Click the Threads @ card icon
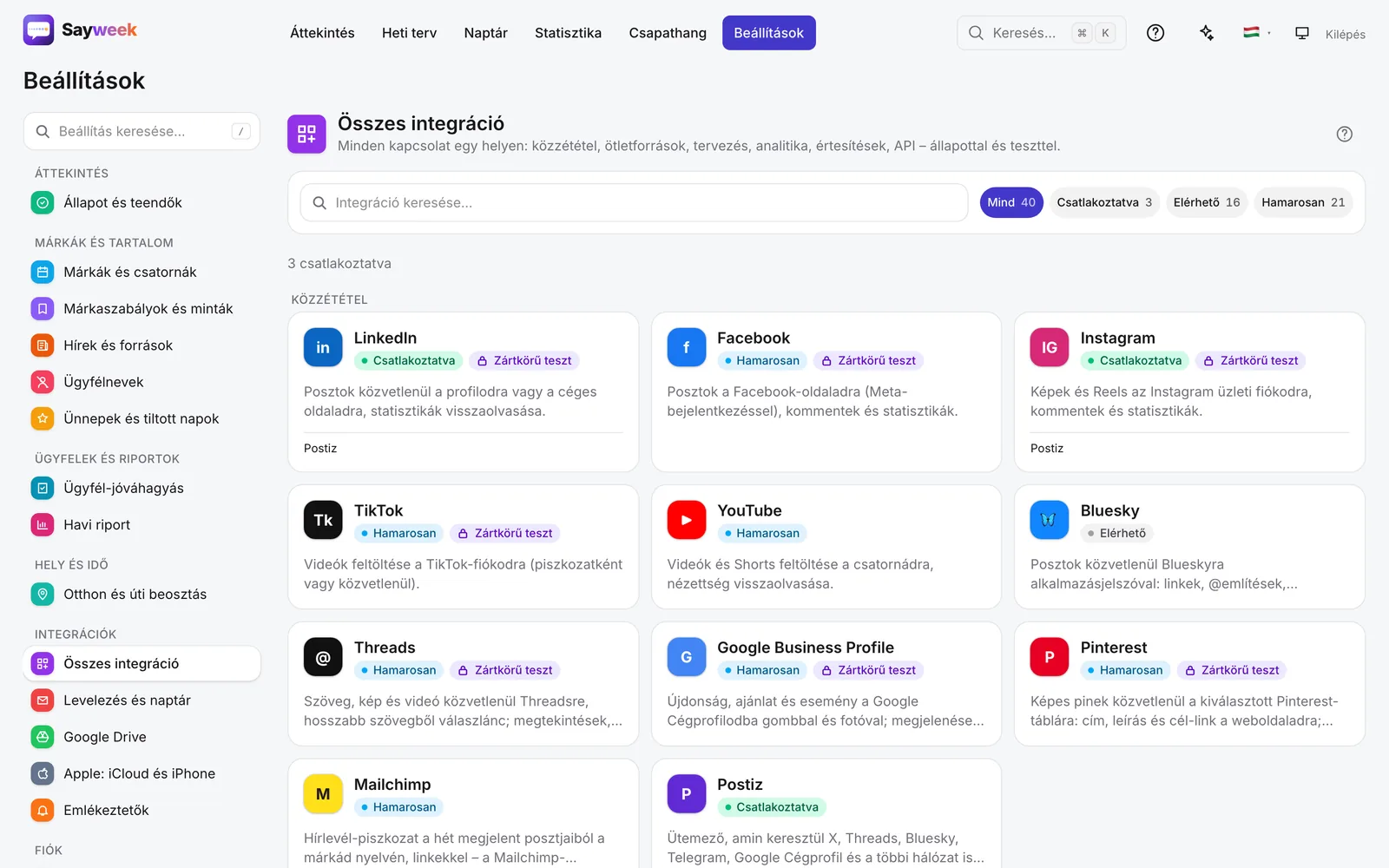 coord(323,657)
